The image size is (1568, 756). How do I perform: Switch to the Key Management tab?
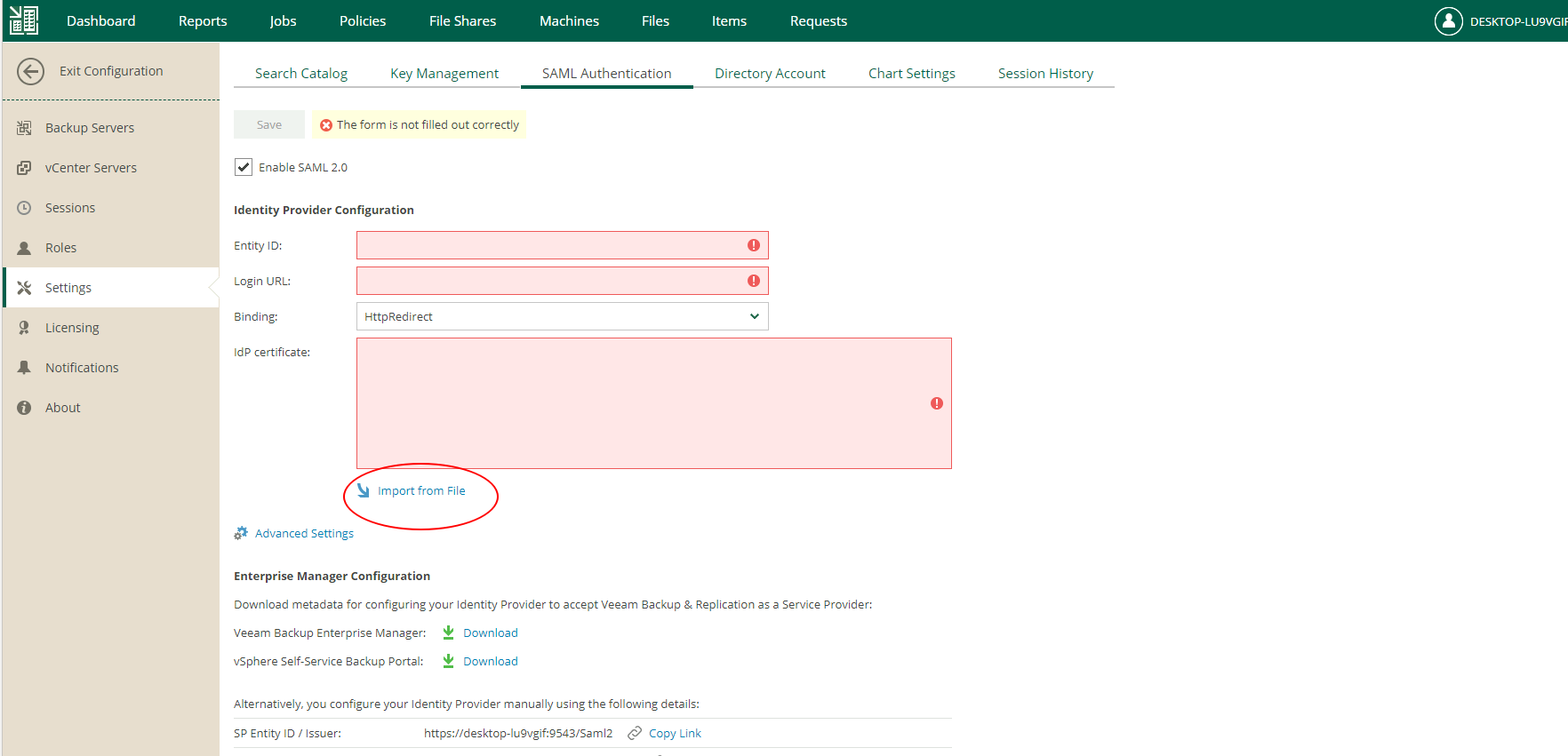click(444, 73)
